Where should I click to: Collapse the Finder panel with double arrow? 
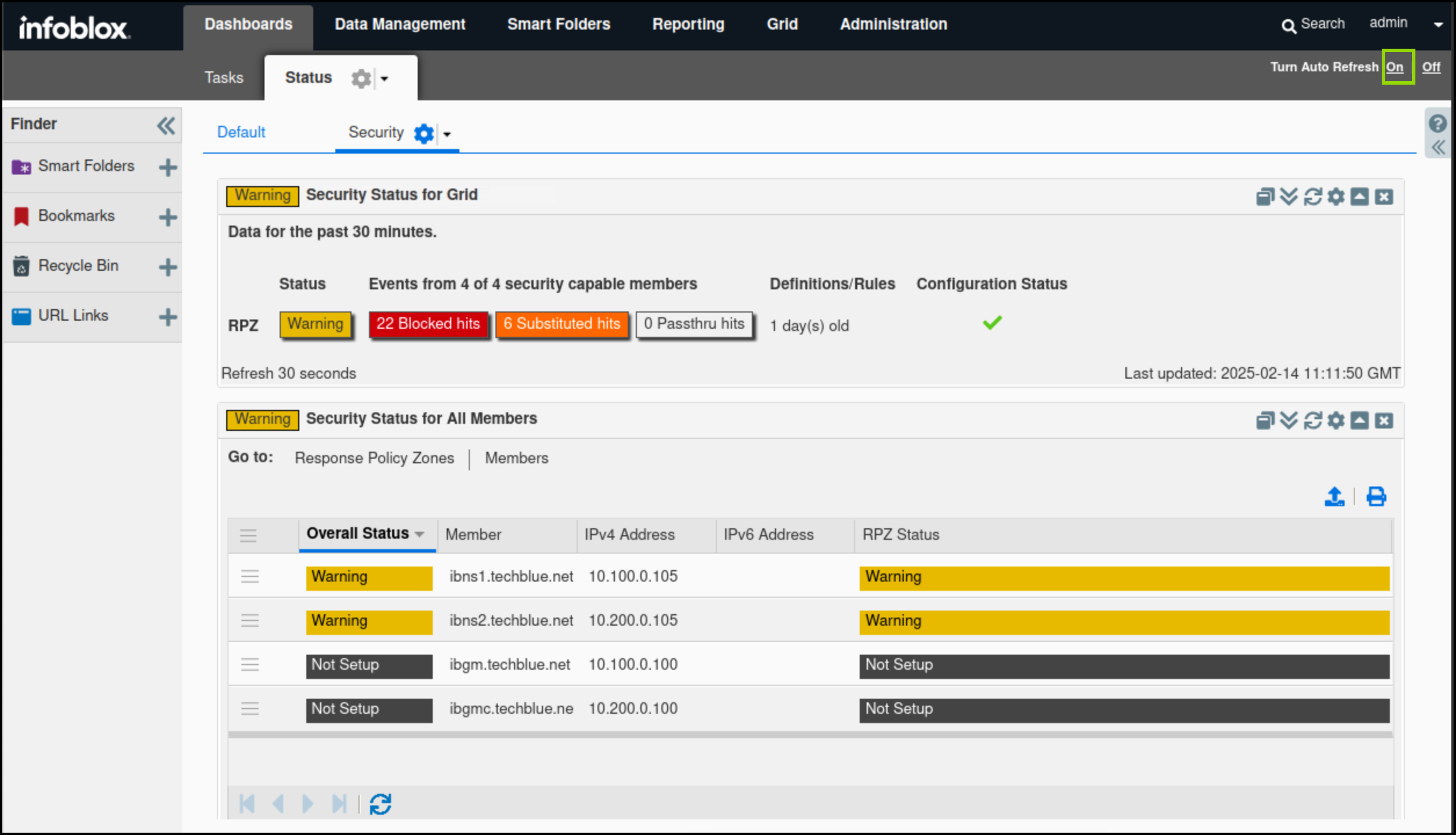click(x=166, y=125)
